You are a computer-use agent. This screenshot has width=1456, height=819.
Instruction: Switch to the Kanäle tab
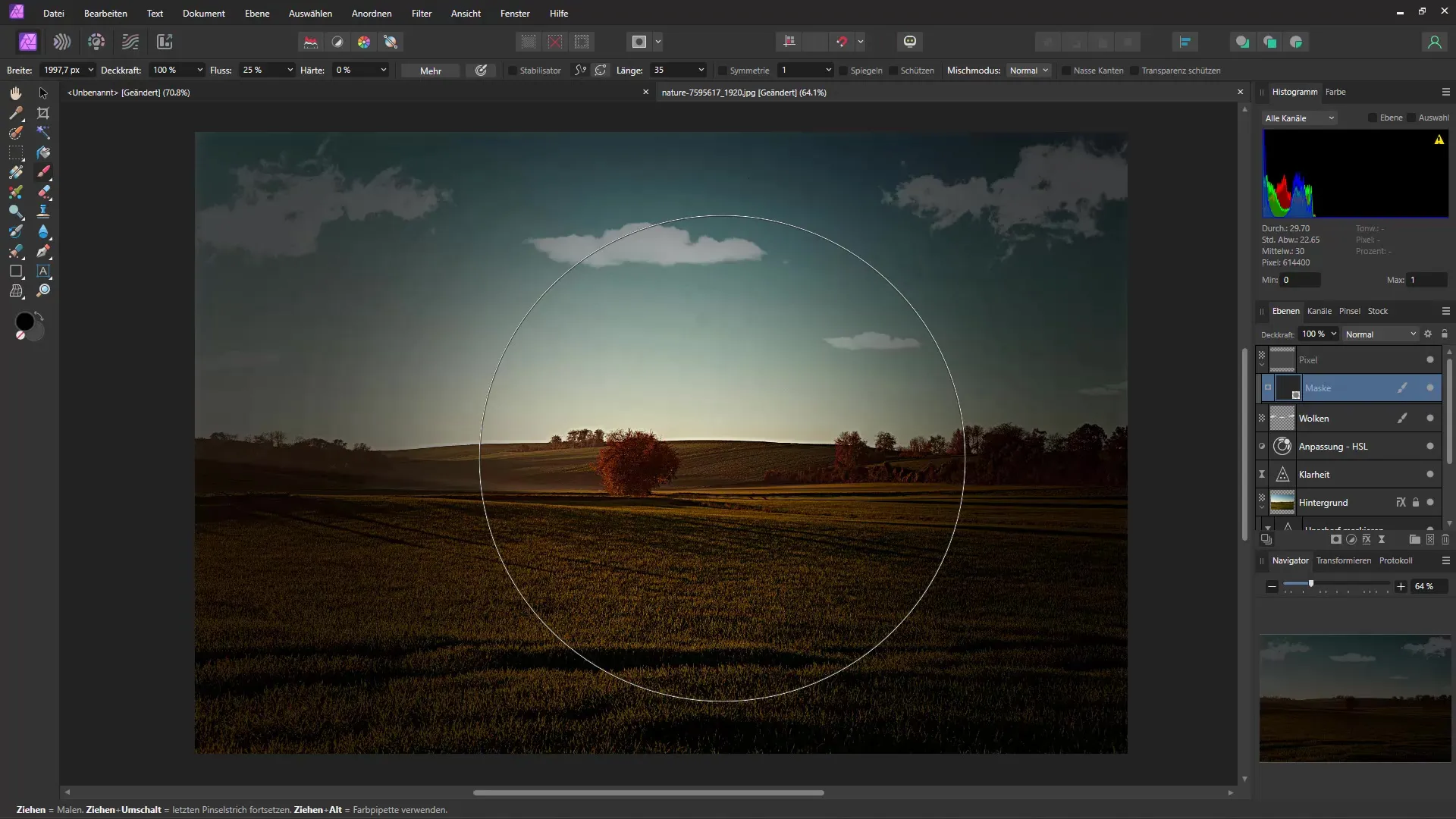pos(1319,311)
